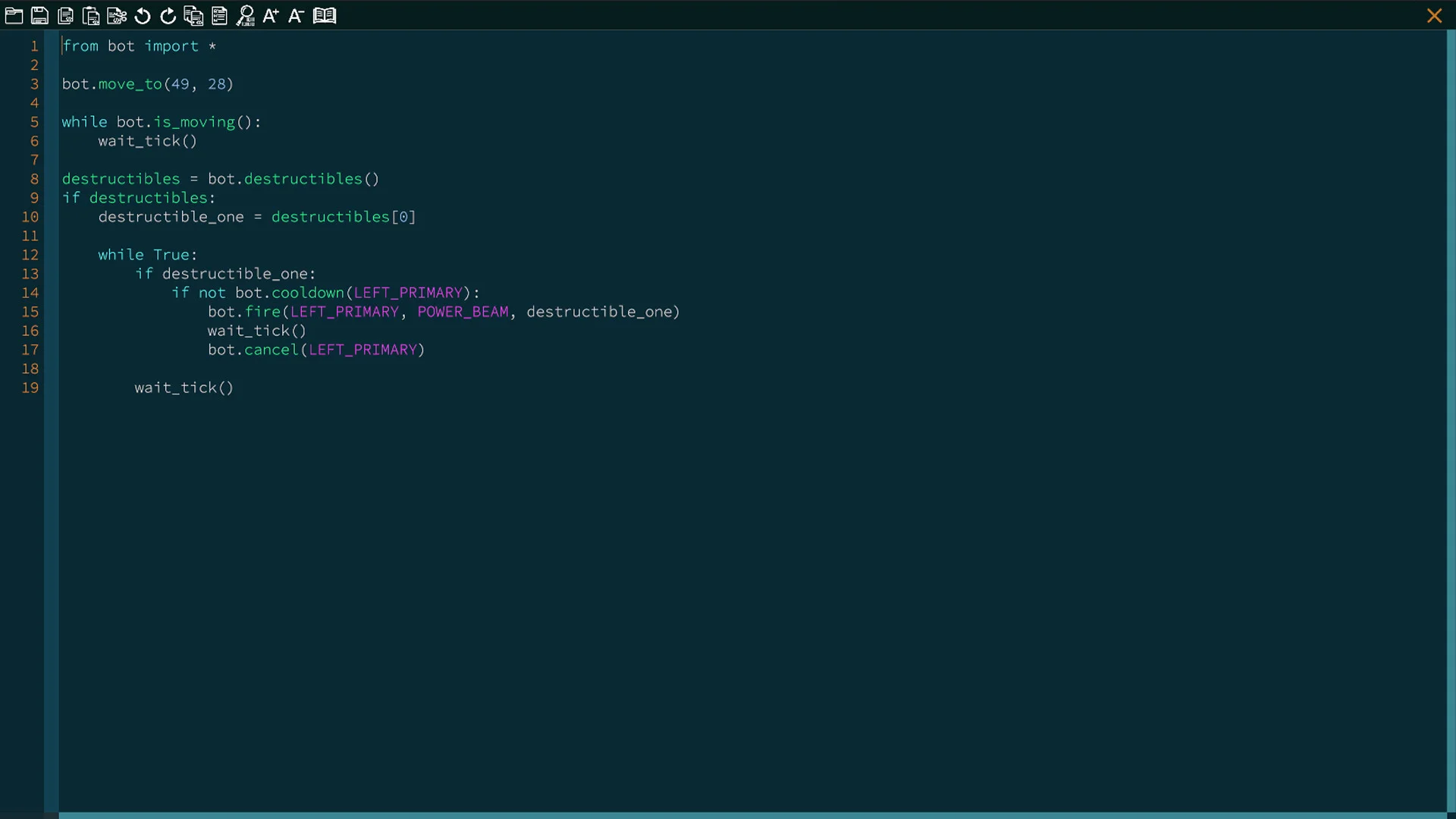This screenshot has height=819, width=1456.
Task: Open the documentation book icon
Action: (325, 15)
